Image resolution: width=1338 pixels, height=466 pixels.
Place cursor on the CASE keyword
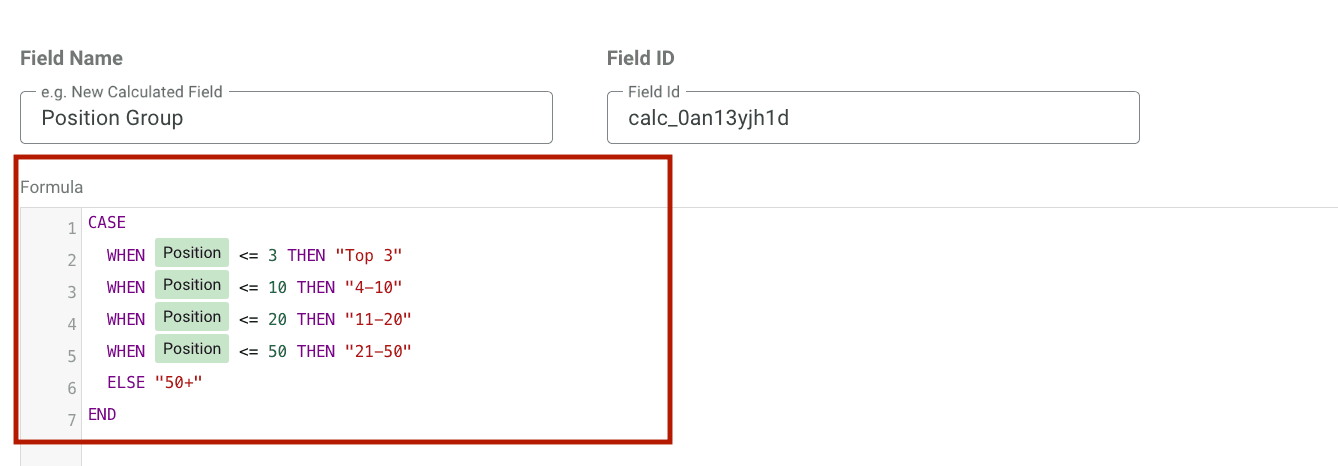107,223
